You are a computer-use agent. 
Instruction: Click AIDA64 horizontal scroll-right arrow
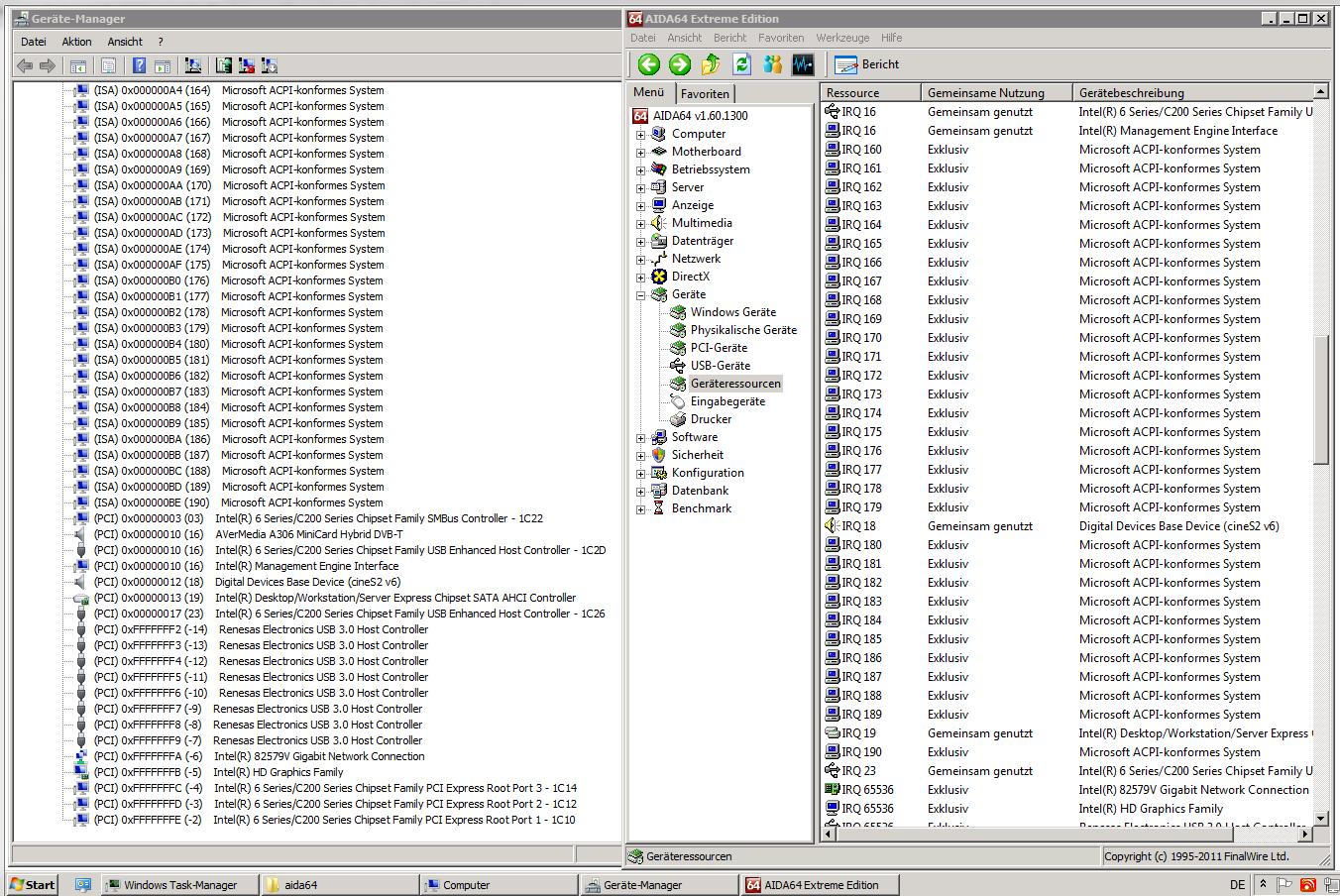[x=1307, y=835]
